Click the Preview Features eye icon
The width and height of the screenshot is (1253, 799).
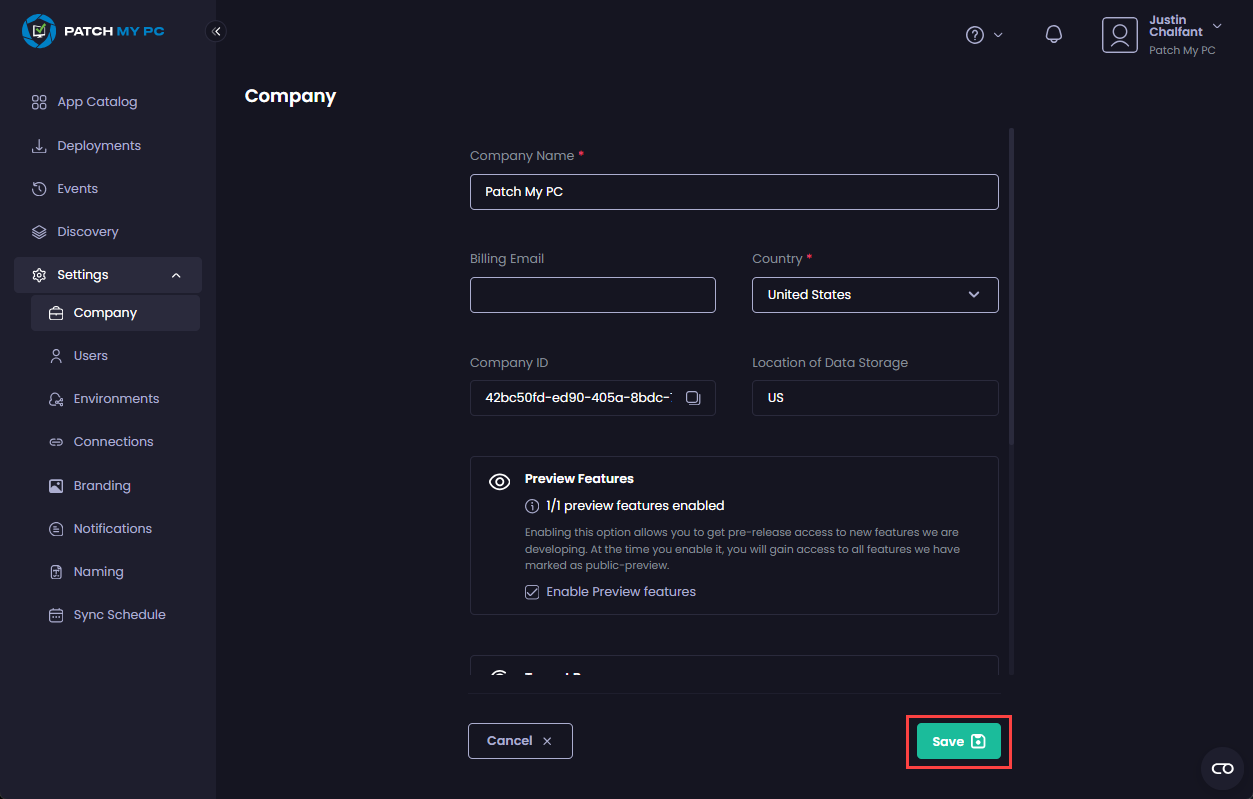coord(499,482)
